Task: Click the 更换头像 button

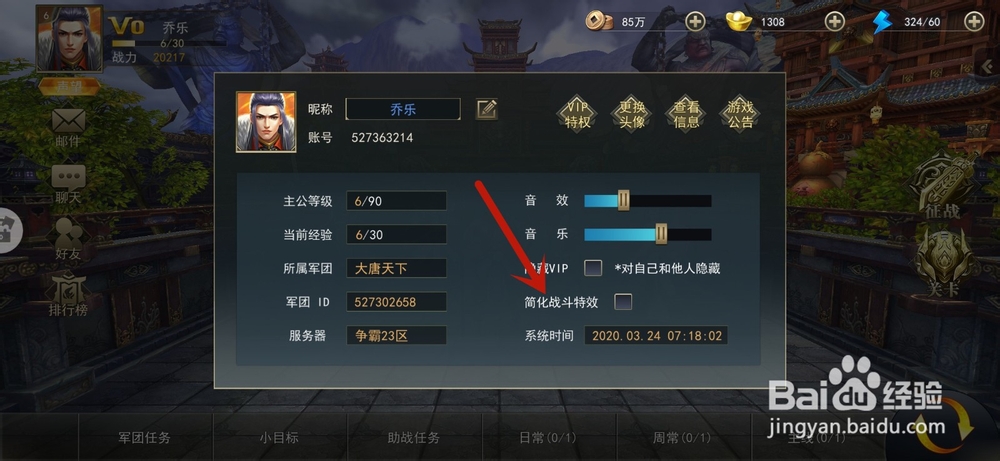Action: pyautogui.click(x=632, y=115)
